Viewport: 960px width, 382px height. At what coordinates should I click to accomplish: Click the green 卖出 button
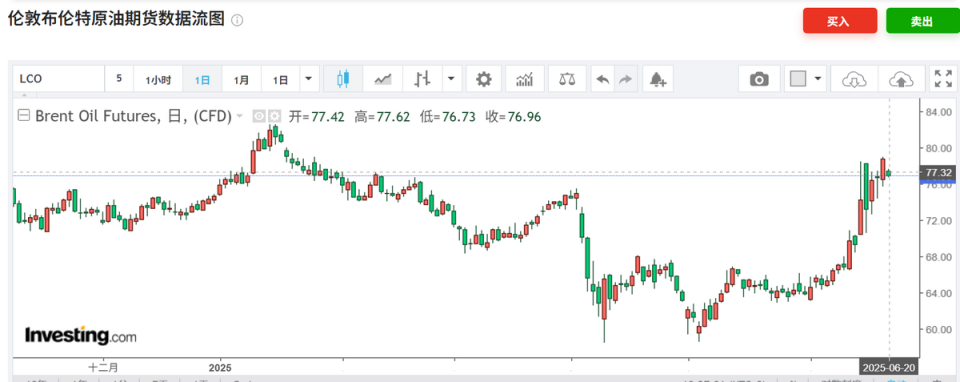click(x=921, y=21)
